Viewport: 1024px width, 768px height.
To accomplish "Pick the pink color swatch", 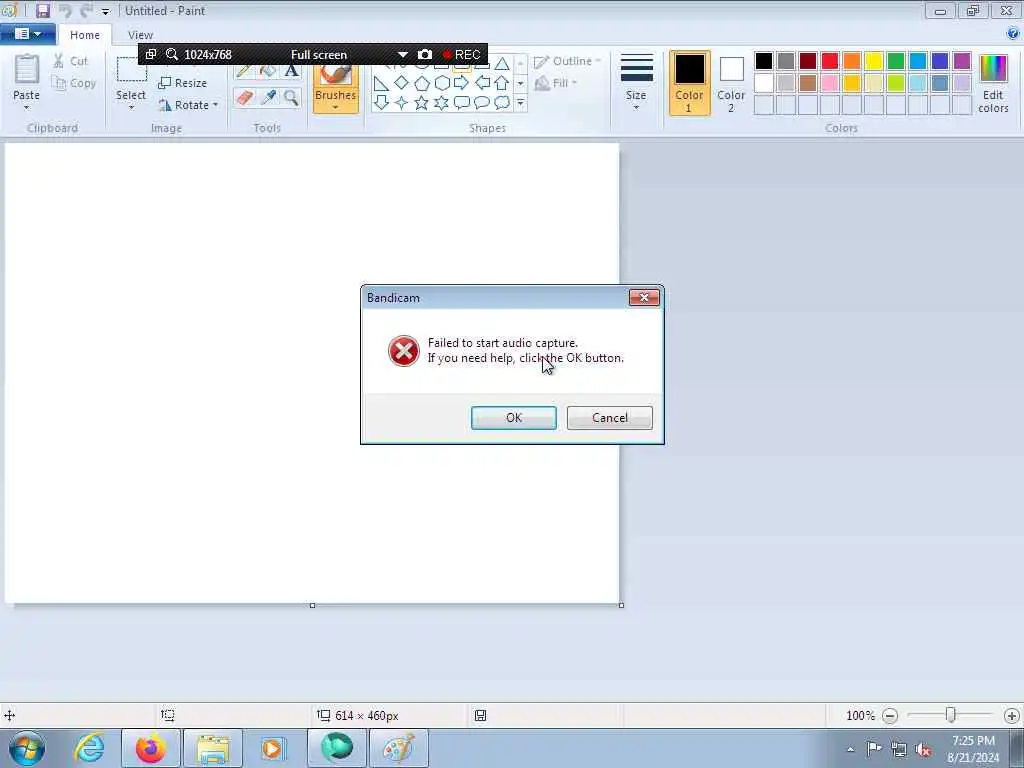I will point(830,83).
